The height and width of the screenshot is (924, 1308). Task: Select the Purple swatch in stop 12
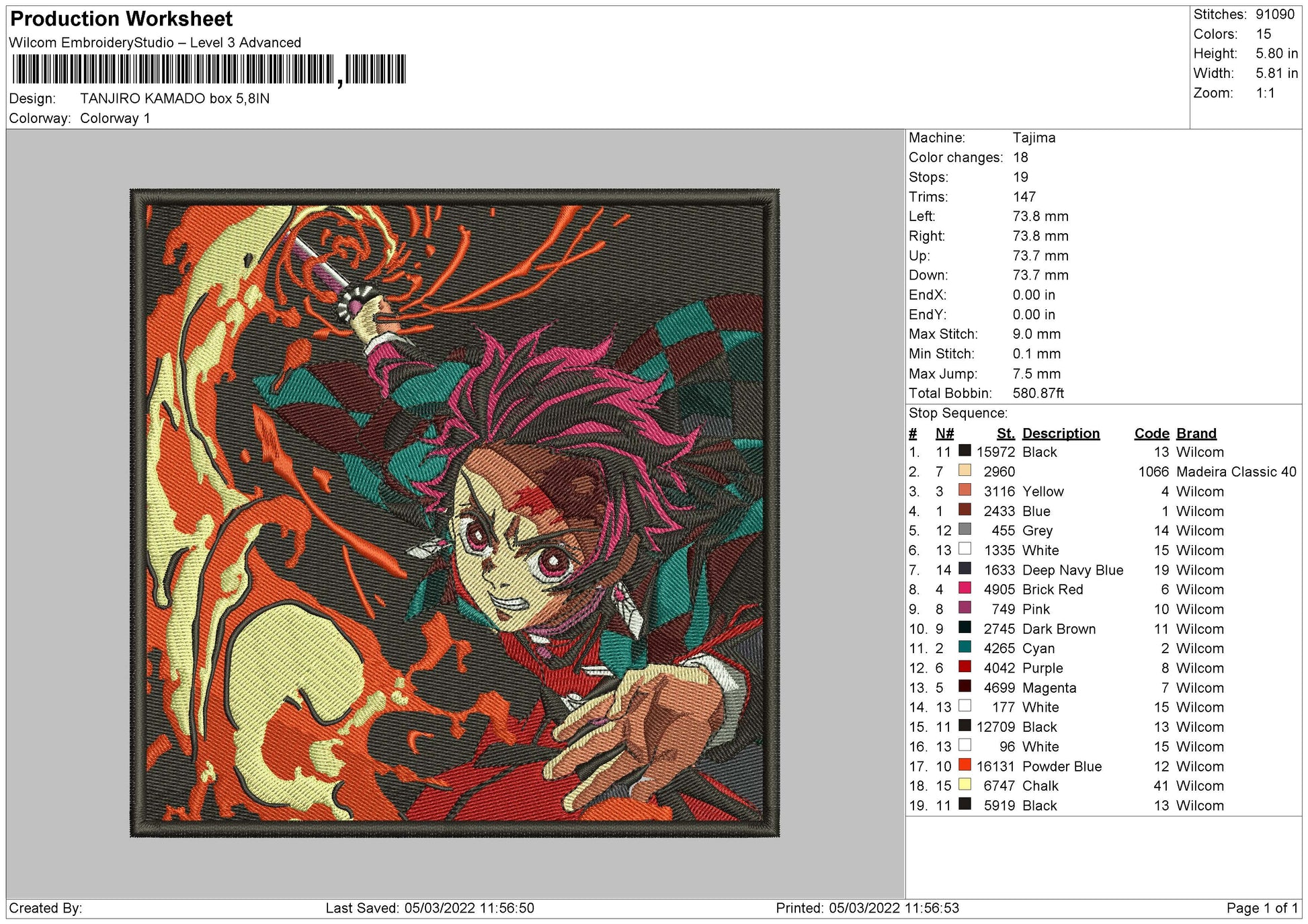[x=965, y=667]
